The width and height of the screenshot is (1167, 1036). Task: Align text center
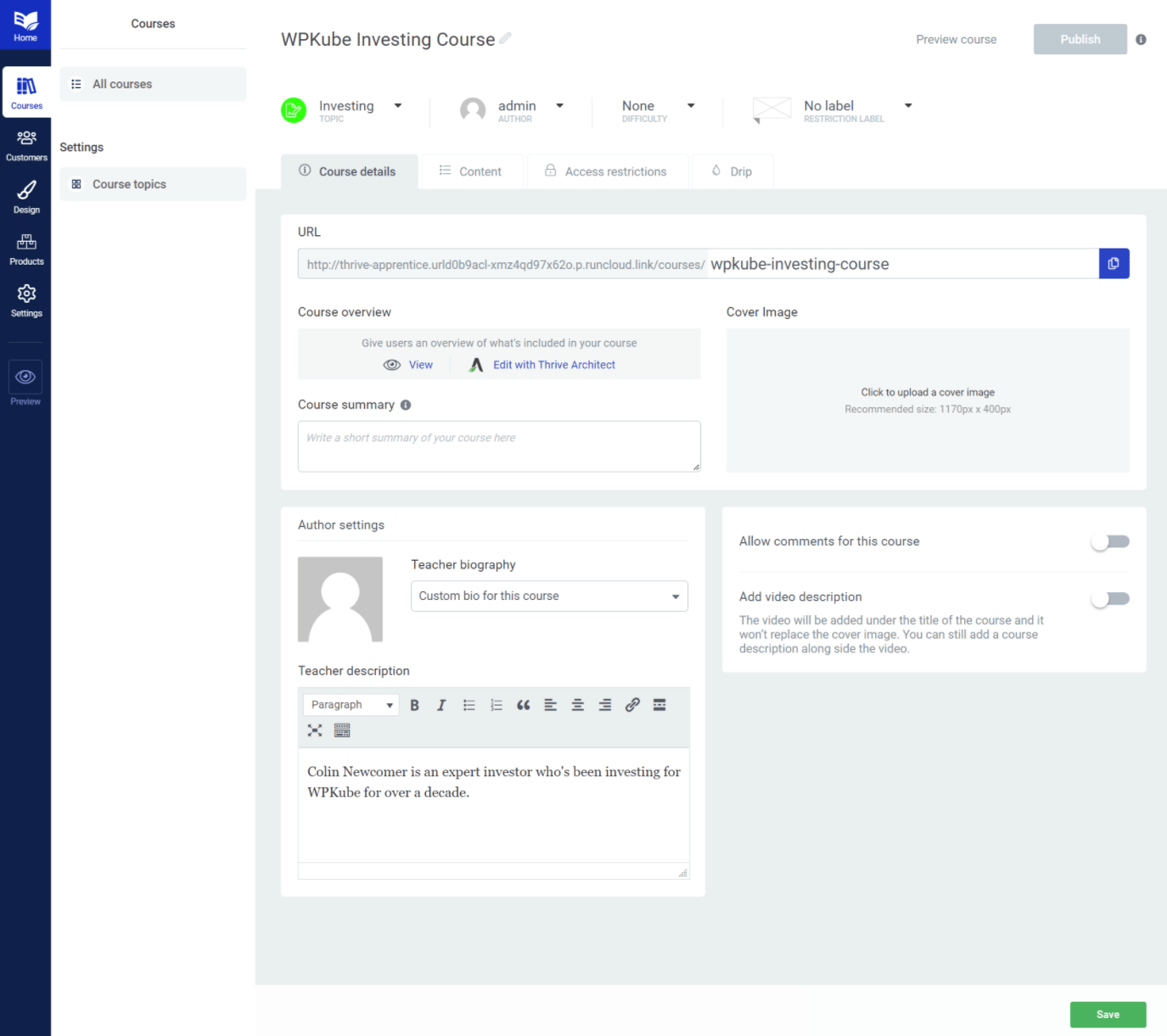[578, 705]
